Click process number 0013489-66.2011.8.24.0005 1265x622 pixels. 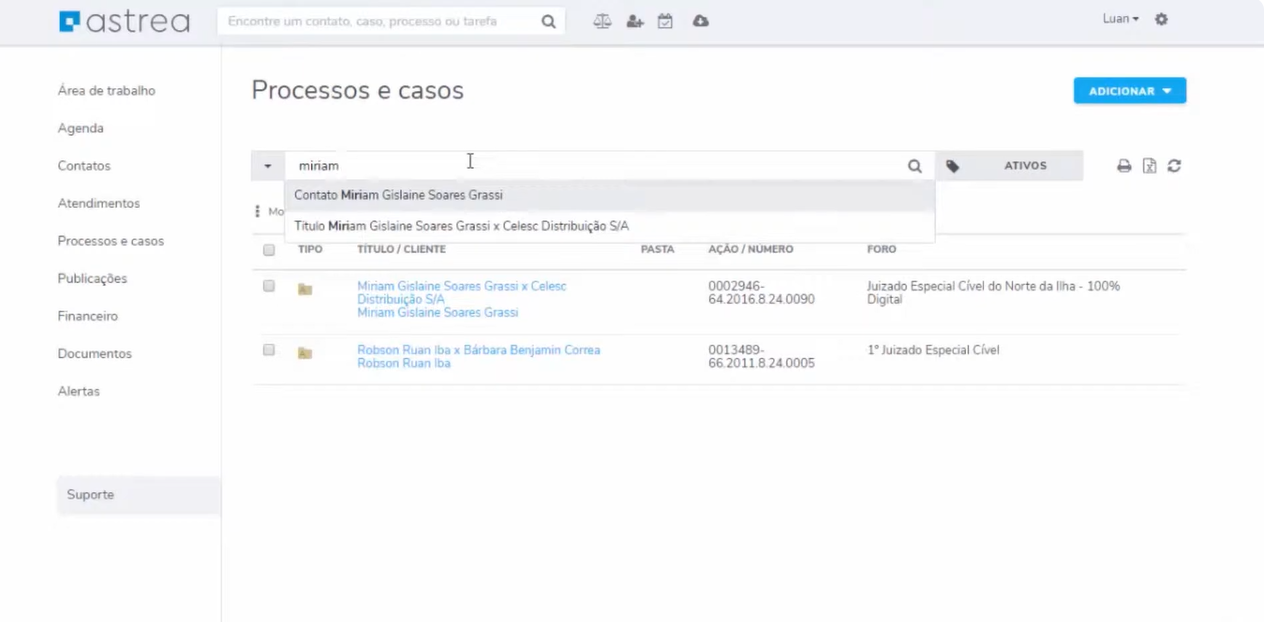coord(762,357)
